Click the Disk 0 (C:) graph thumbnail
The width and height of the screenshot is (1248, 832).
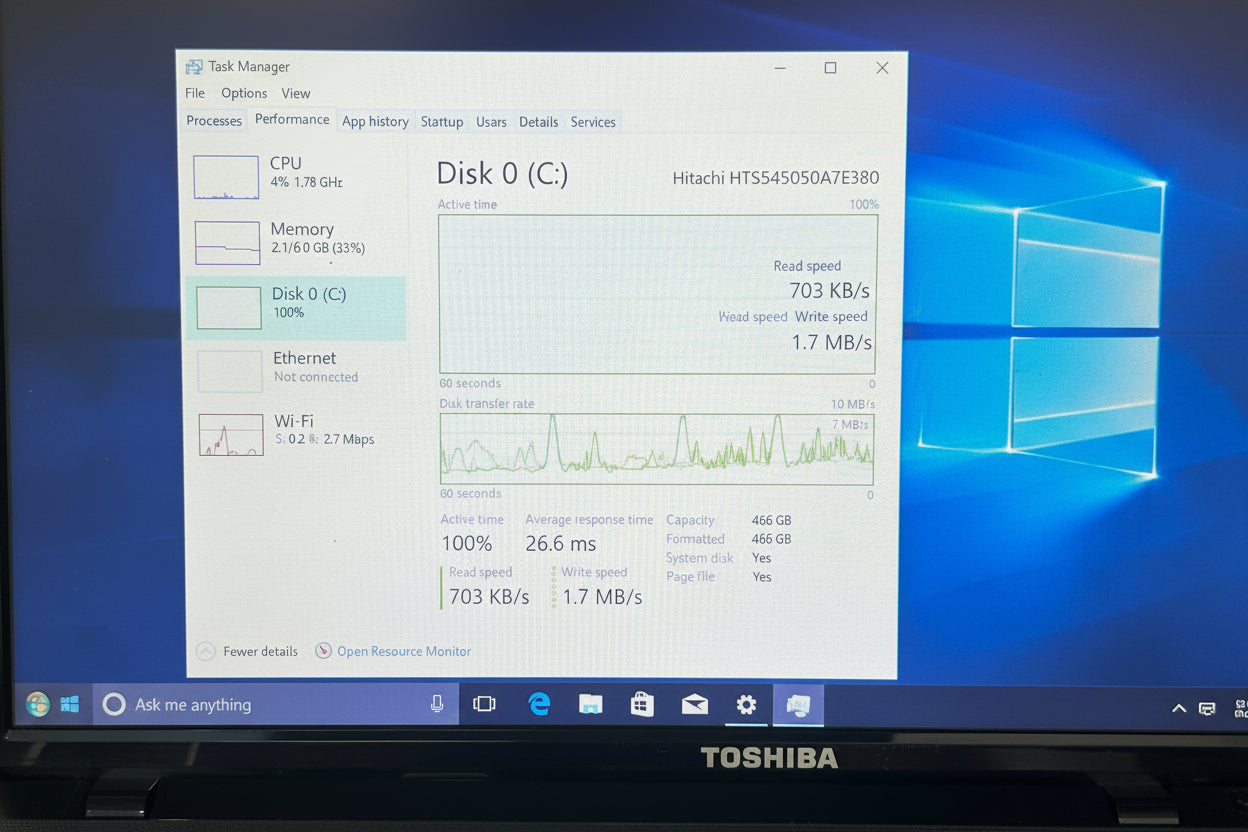click(228, 308)
